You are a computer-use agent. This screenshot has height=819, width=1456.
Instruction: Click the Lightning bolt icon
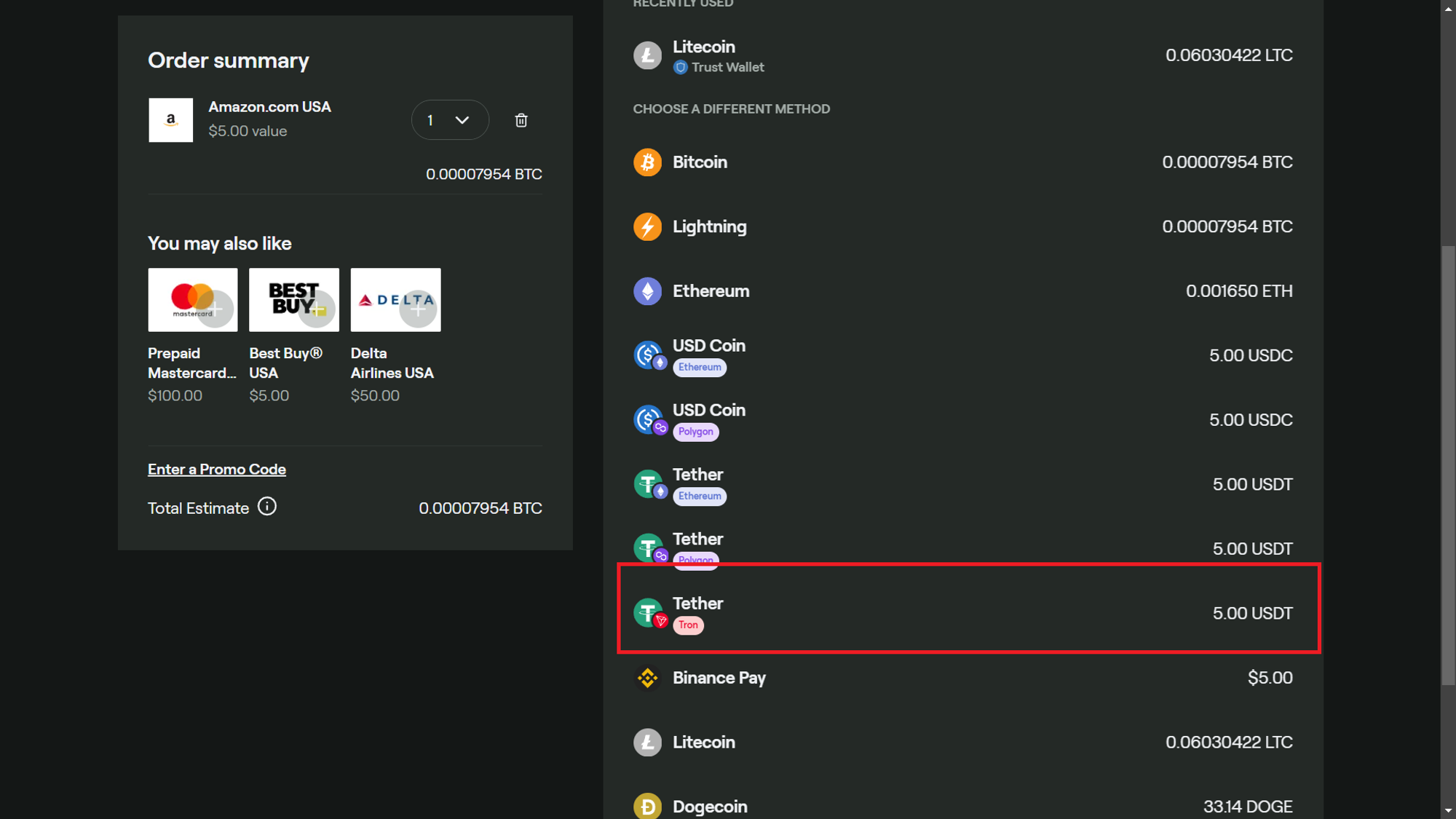647,227
